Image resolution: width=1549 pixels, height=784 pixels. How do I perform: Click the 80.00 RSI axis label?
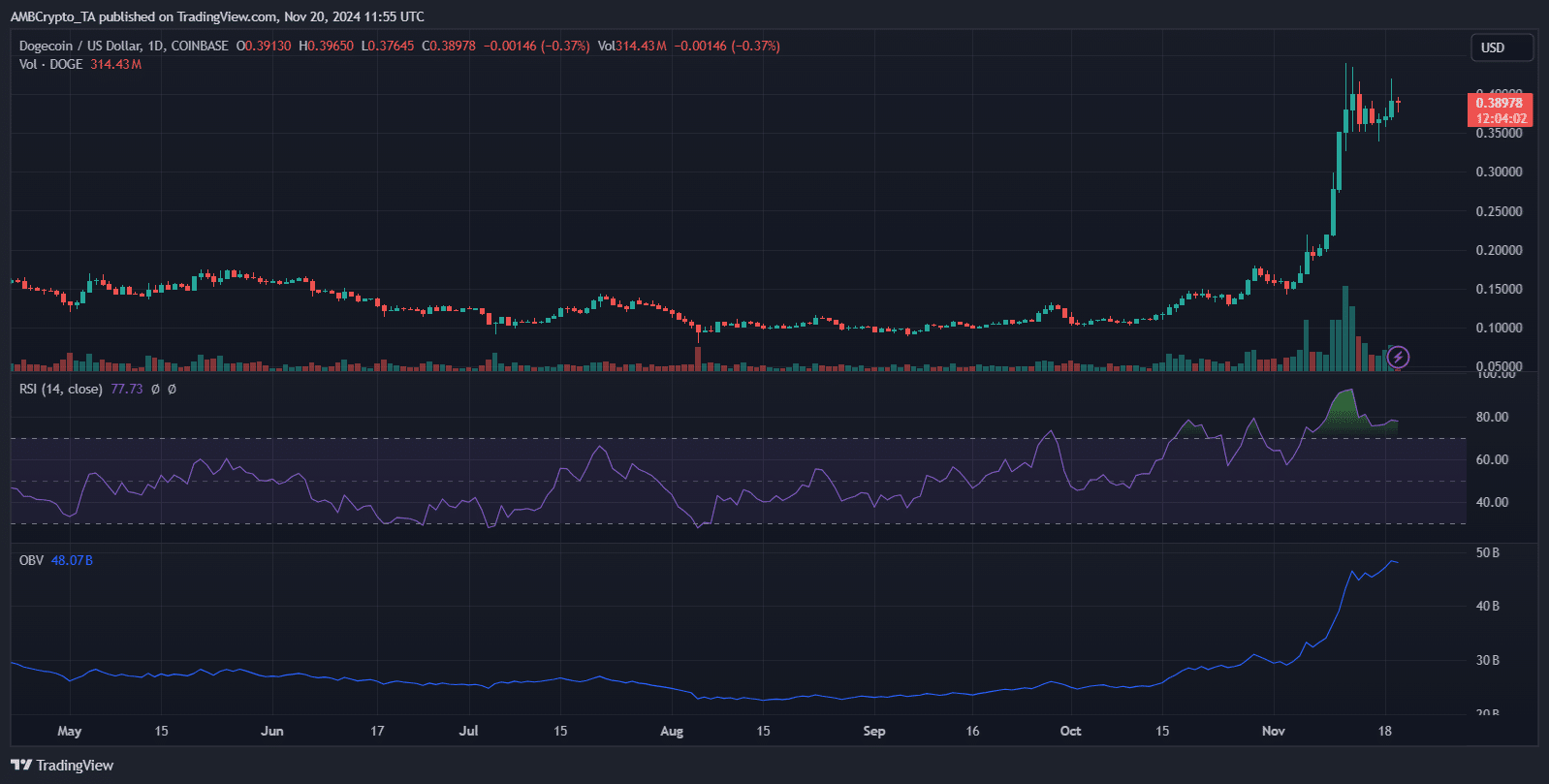[x=1492, y=417]
